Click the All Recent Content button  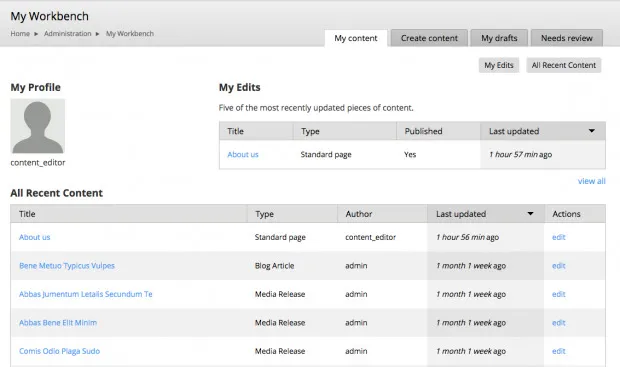coord(563,65)
